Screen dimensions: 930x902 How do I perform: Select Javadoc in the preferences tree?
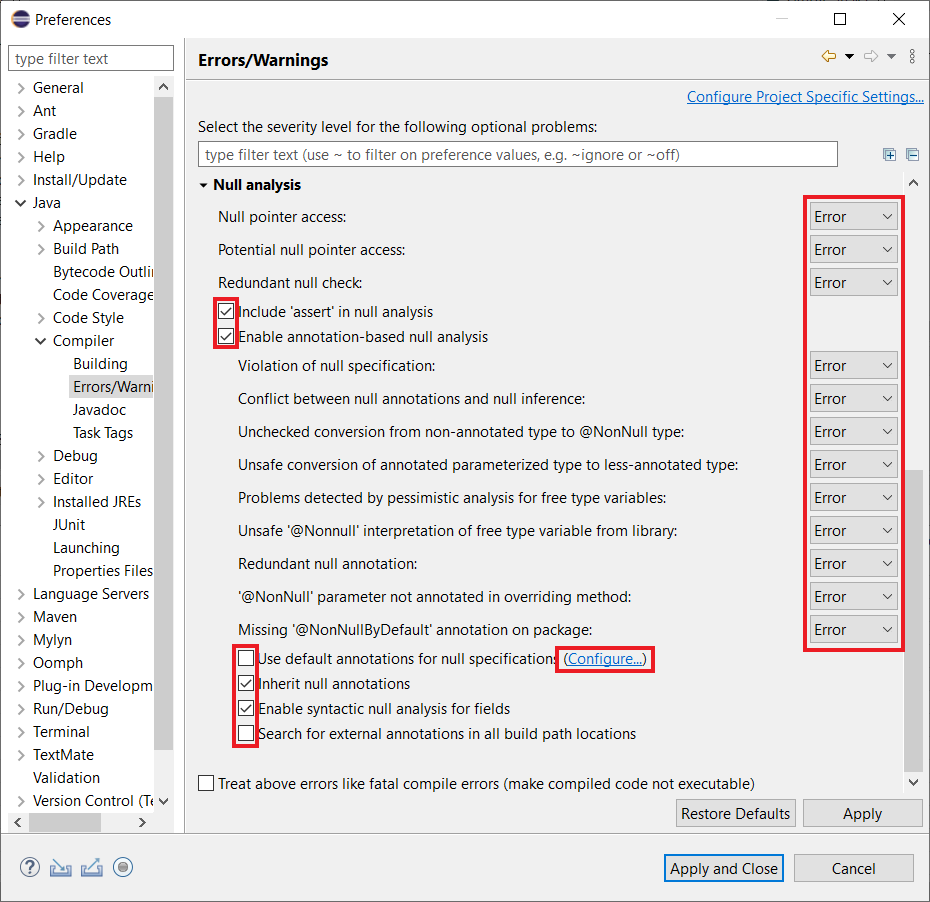point(99,410)
